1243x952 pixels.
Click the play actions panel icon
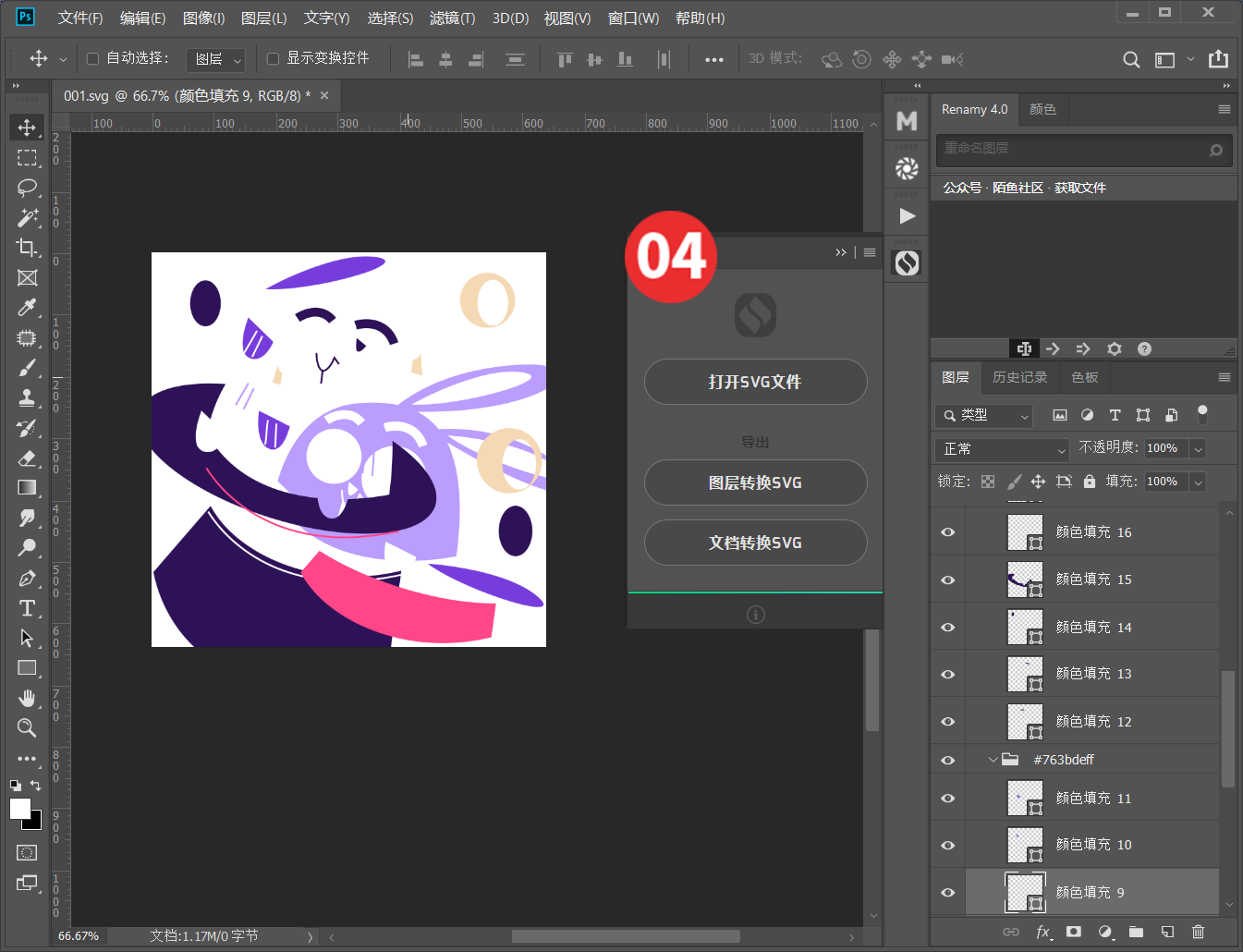tap(908, 216)
